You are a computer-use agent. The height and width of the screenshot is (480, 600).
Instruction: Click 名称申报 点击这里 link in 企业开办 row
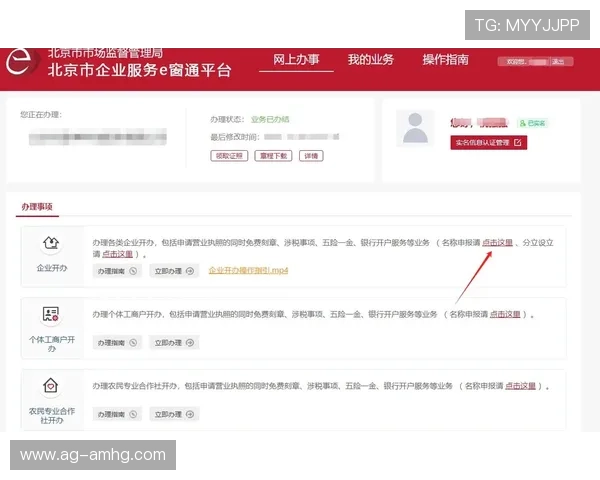(497, 242)
